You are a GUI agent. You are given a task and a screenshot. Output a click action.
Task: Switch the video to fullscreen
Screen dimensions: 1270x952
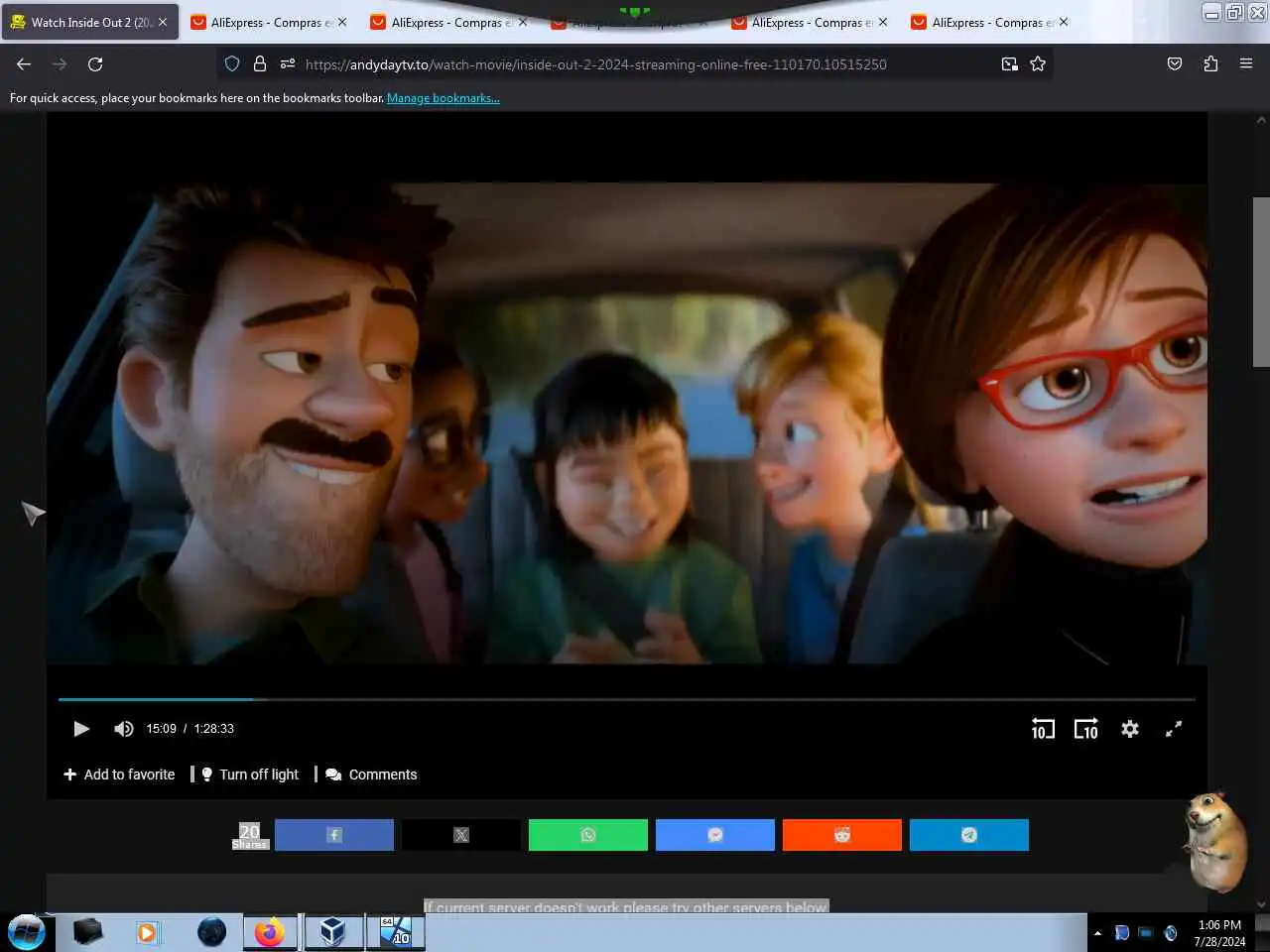point(1174,729)
